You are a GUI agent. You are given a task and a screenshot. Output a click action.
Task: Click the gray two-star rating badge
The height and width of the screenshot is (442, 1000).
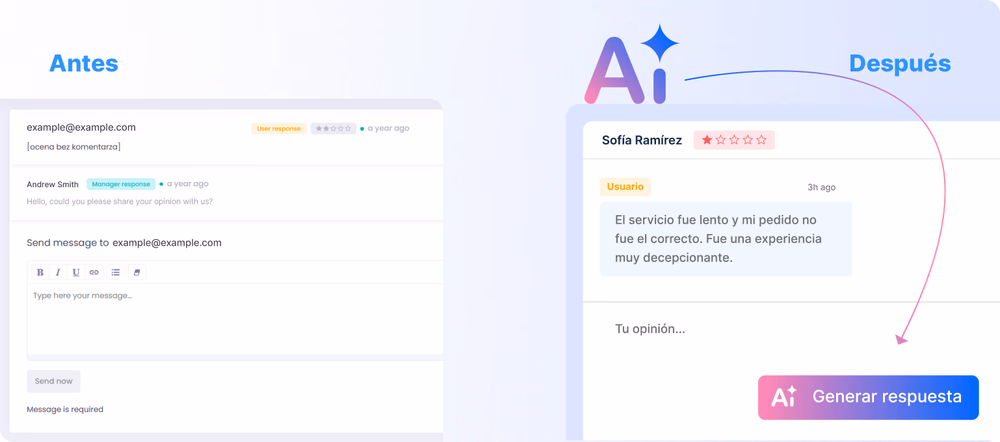(333, 128)
